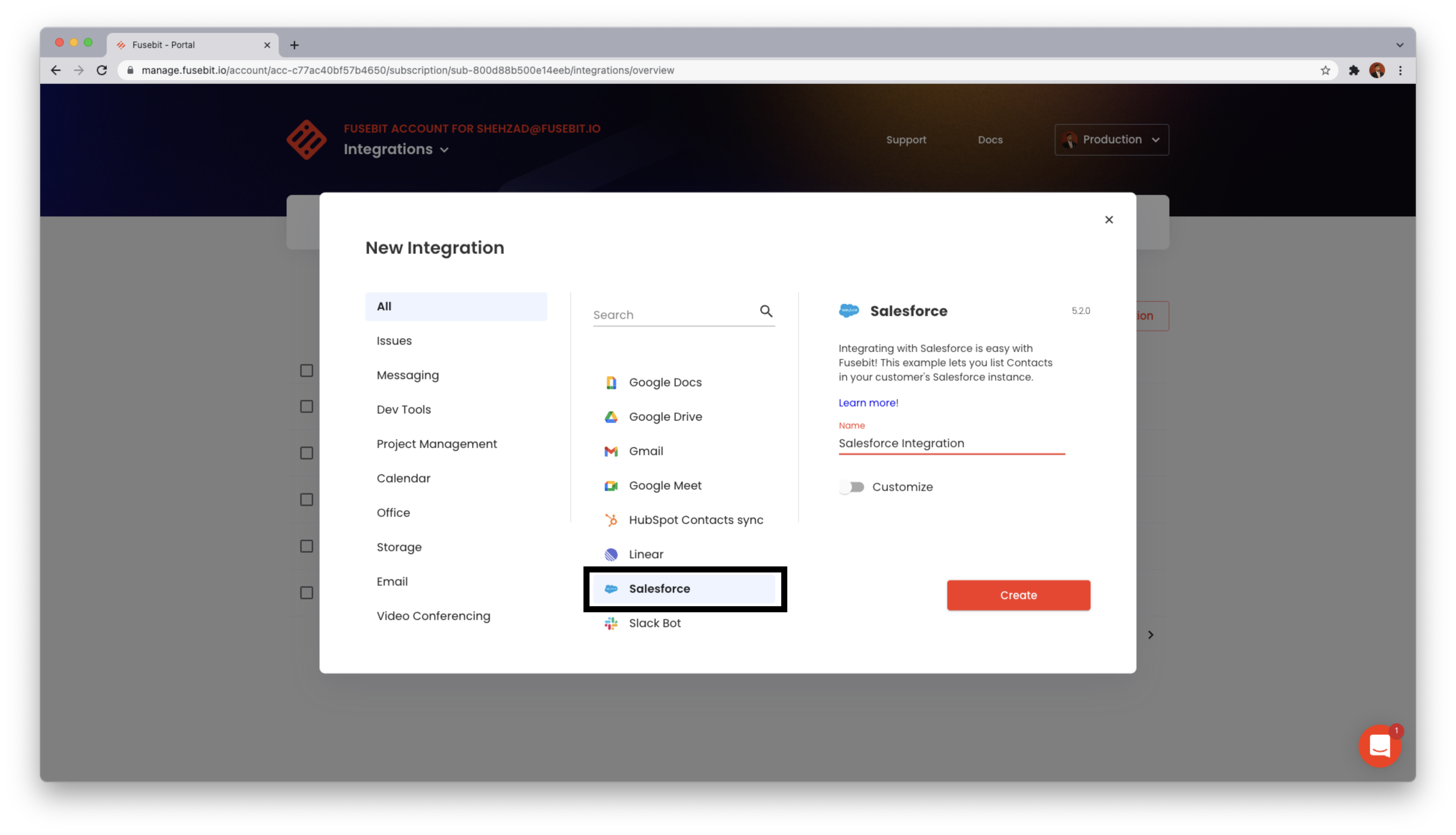This screenshot has width=1456, height=835.
Task: Close the Fusebit - Portal tab
Action: point(267,45)
